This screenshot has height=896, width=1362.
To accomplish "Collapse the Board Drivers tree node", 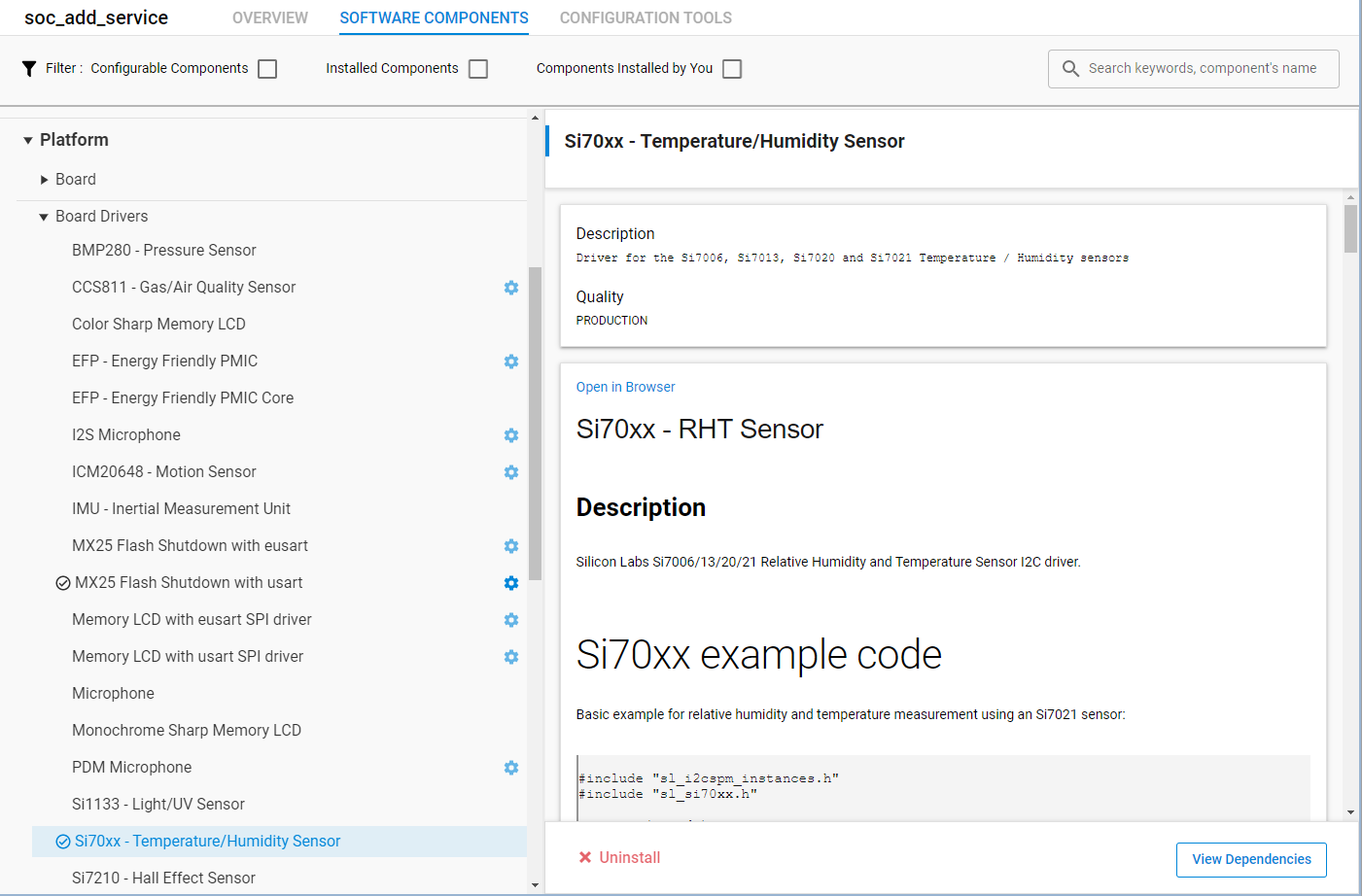I will [x=44, y=217].
